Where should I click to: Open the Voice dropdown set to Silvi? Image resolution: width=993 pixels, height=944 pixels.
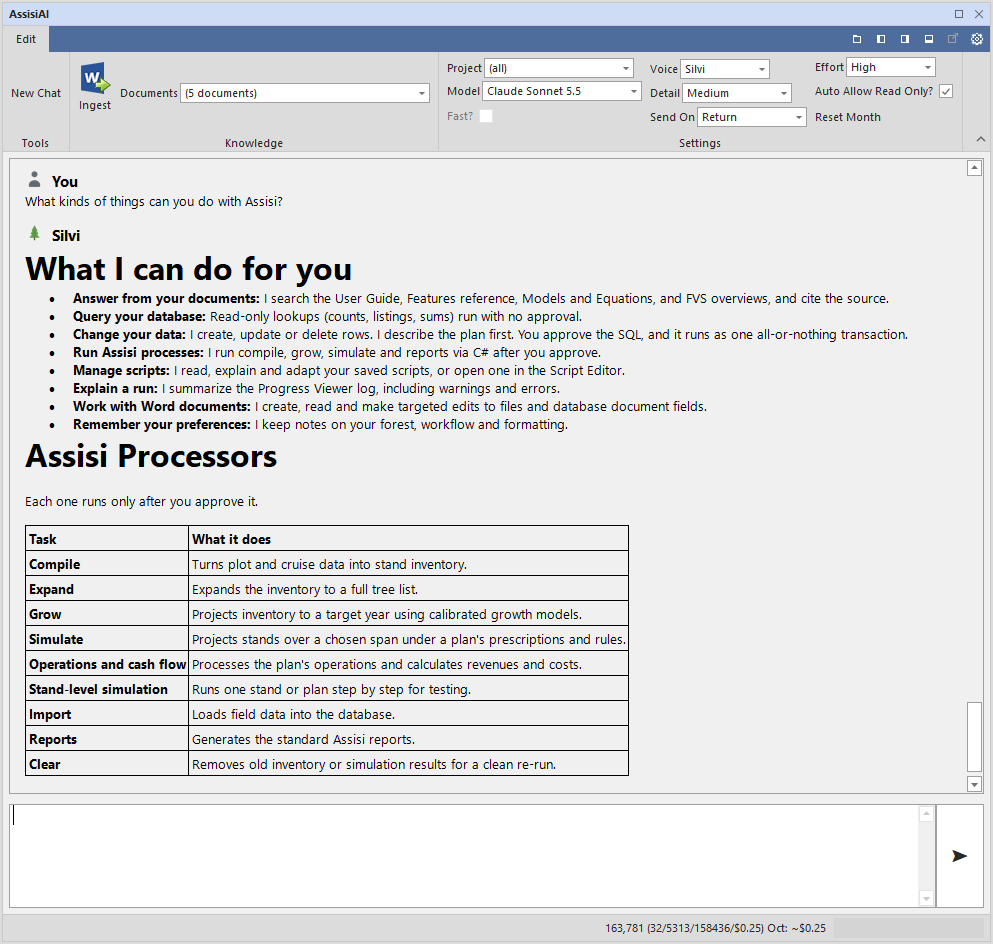coord(725,69)
